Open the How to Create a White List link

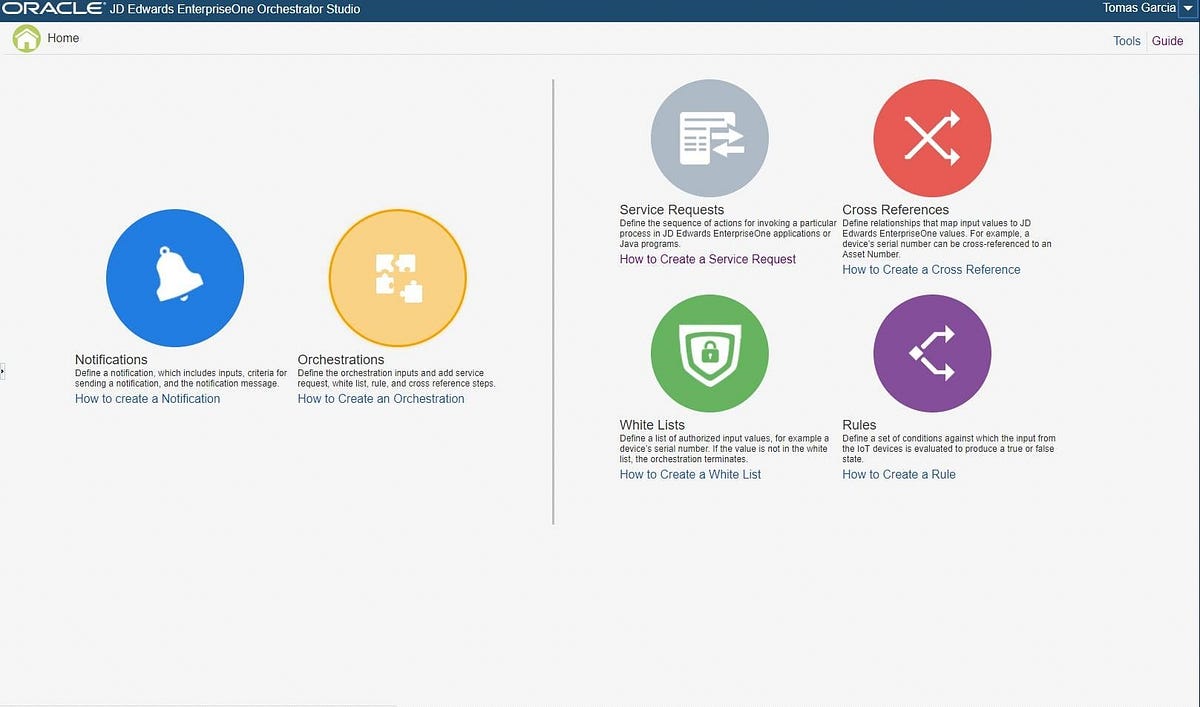[691, 474]
